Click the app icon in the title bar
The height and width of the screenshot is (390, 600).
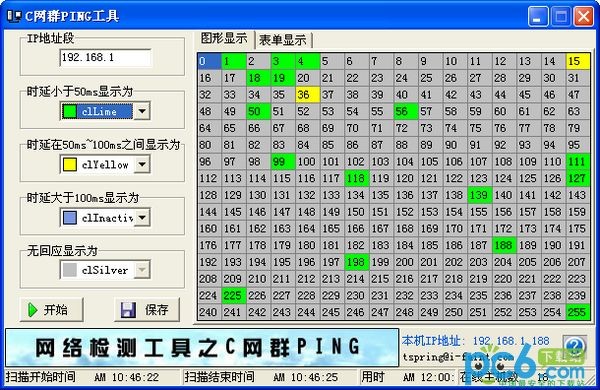point(14,16)
